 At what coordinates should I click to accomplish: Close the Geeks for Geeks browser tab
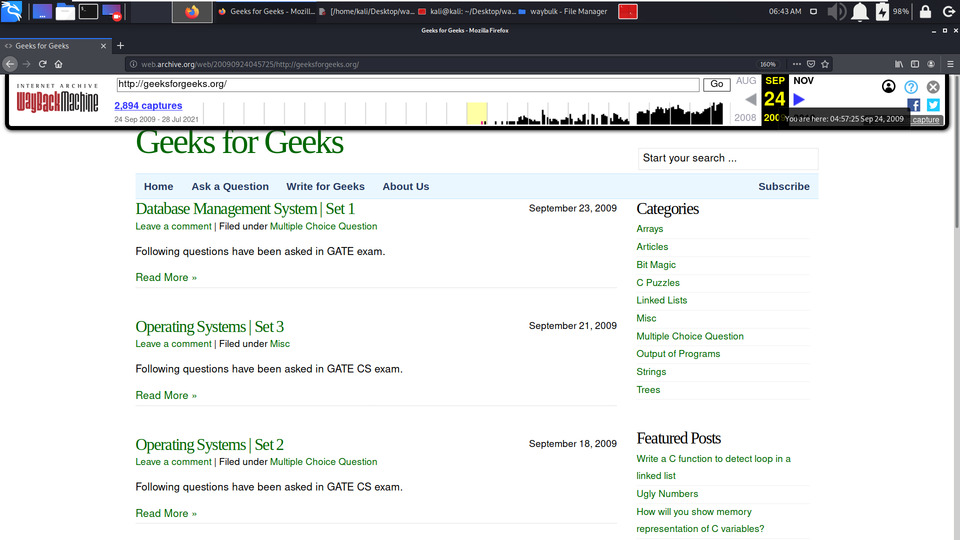(103, 46)
